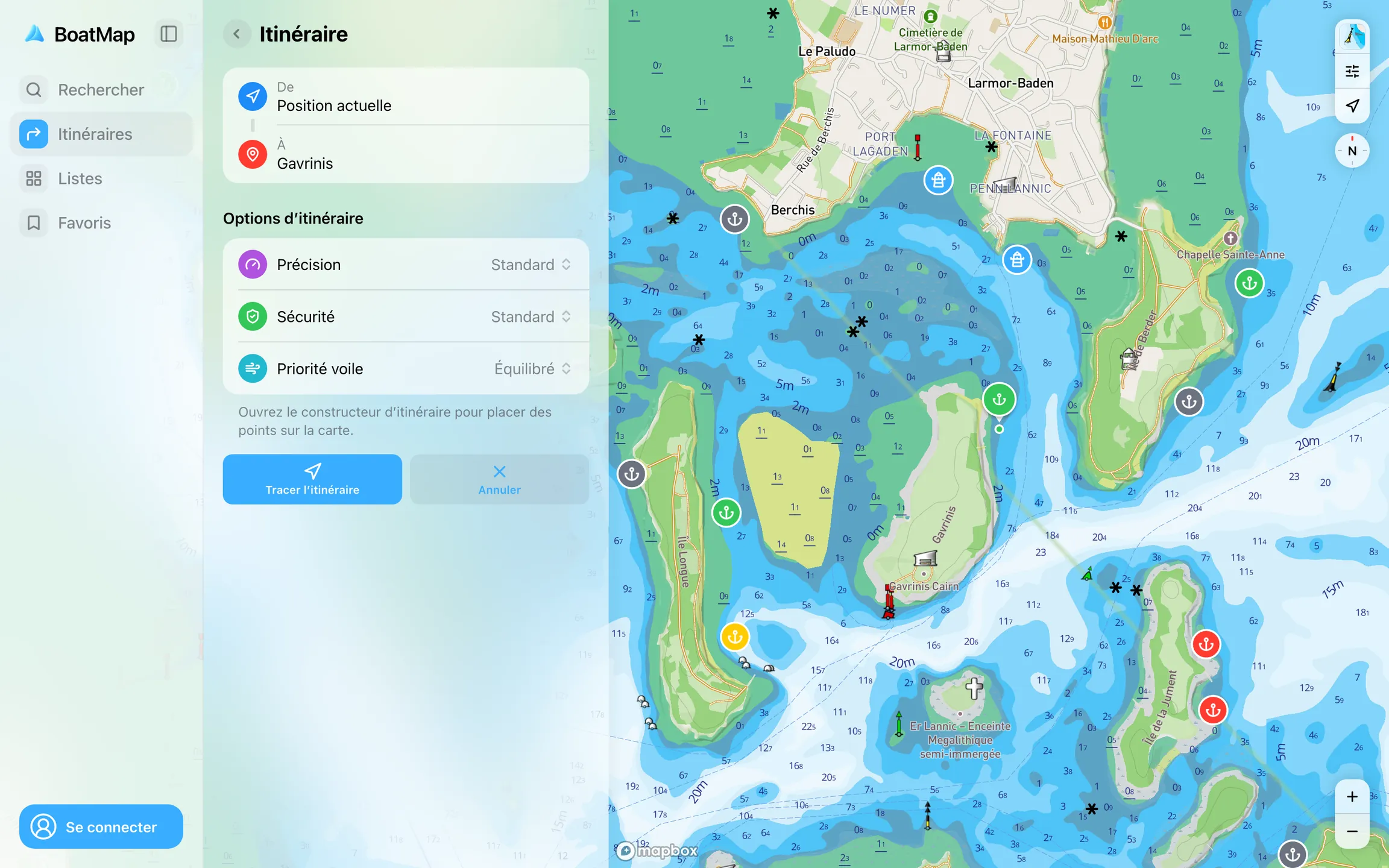Click the Mapbox attribution logo
The image size is (1389, 868).
657,851
